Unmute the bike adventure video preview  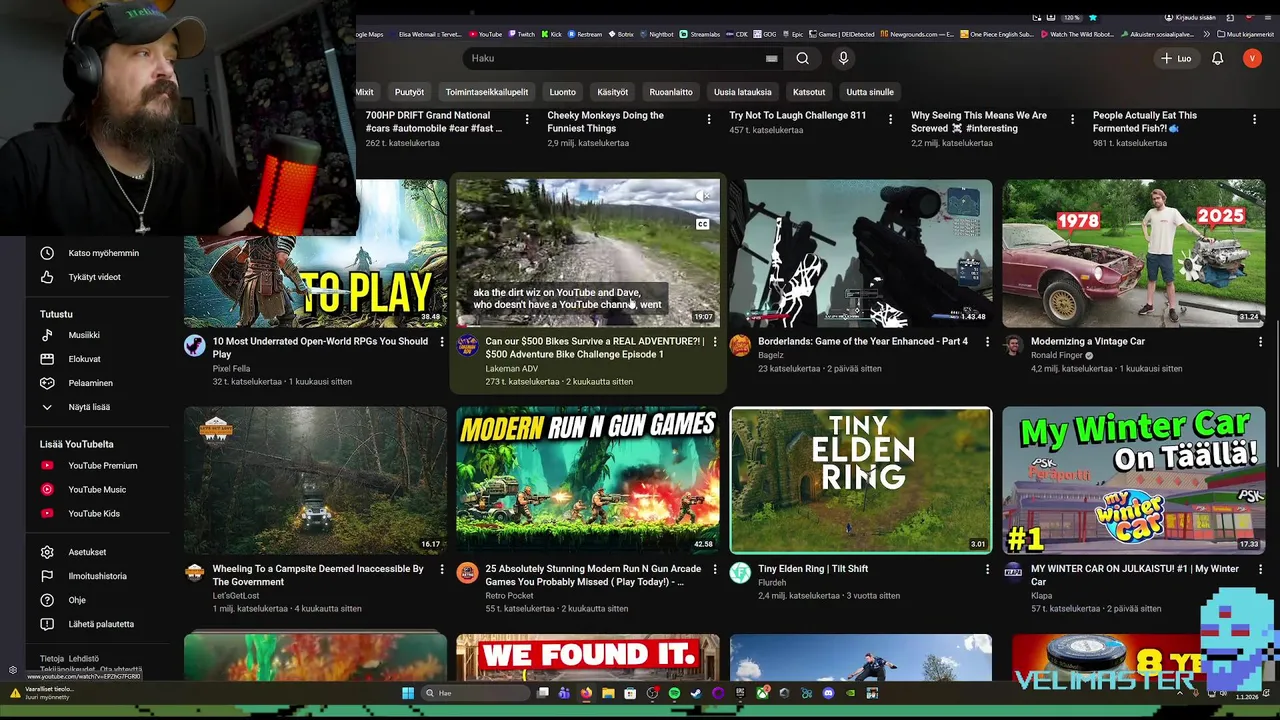tap(703, 196)
